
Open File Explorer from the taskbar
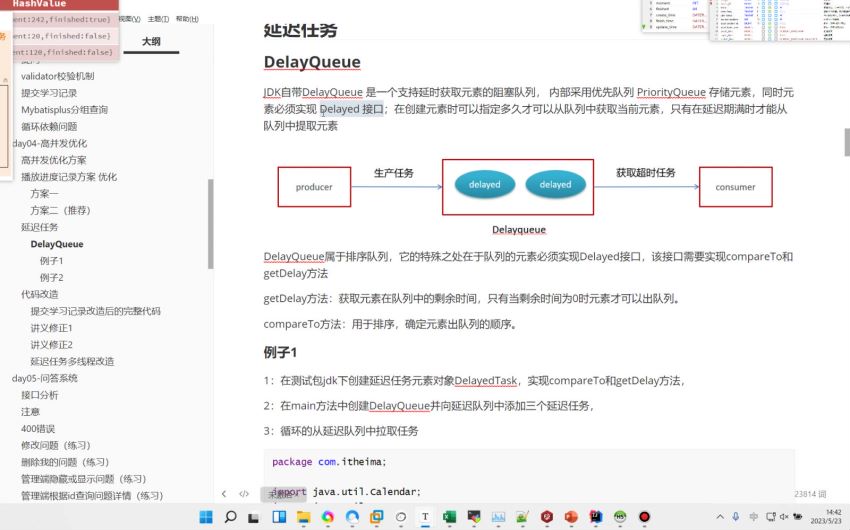point(304,517)
